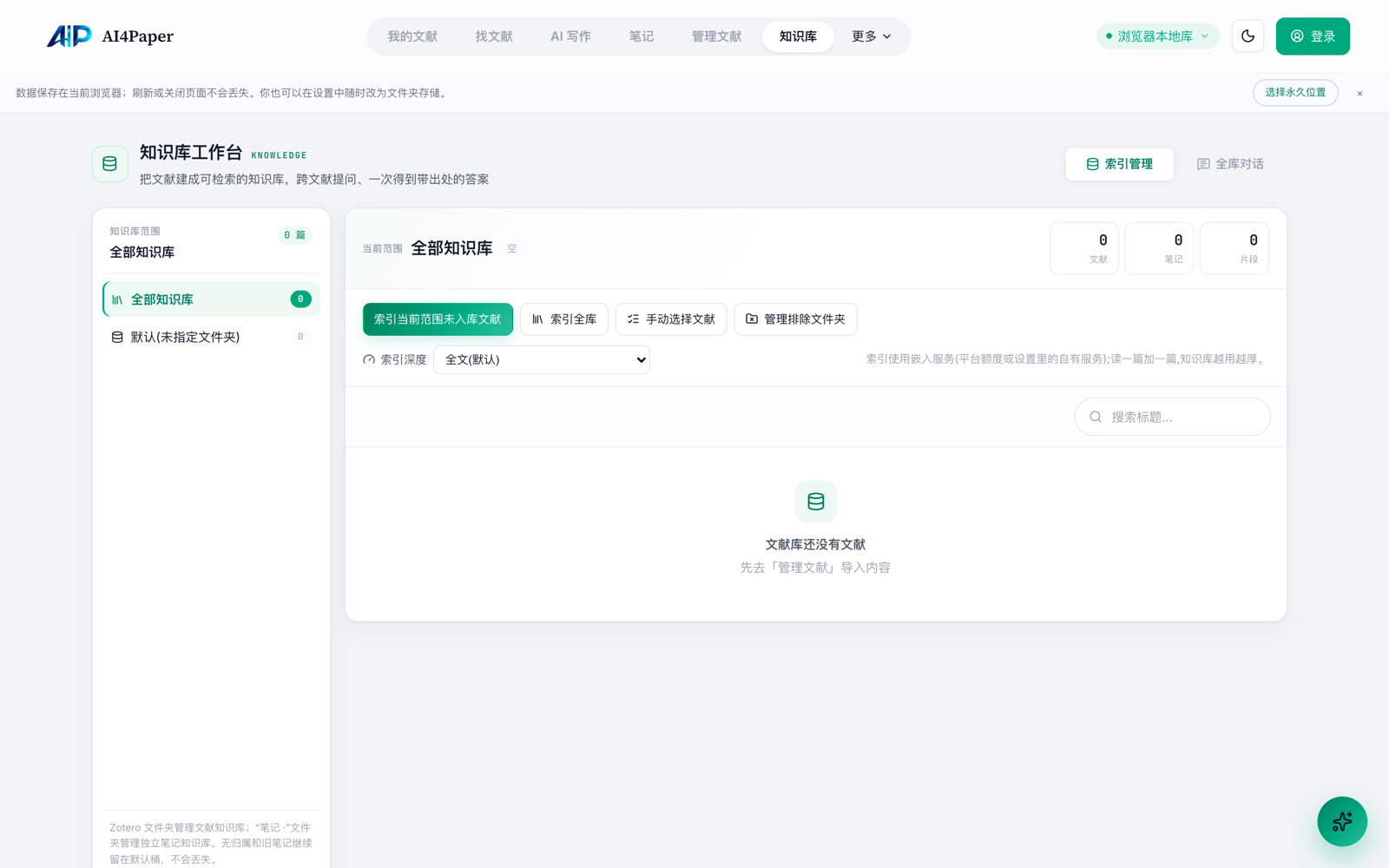Open 我的文献 tab

click(412, 36)
